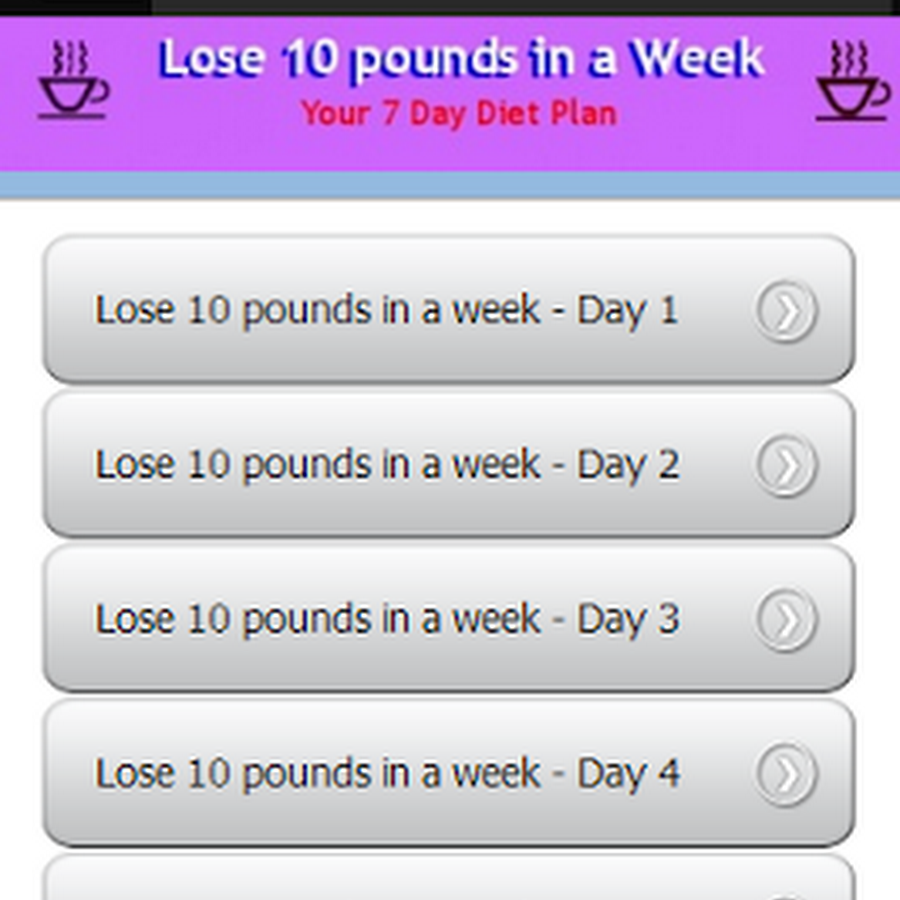Tap the arrow icon on Day 3

[786, 619]
